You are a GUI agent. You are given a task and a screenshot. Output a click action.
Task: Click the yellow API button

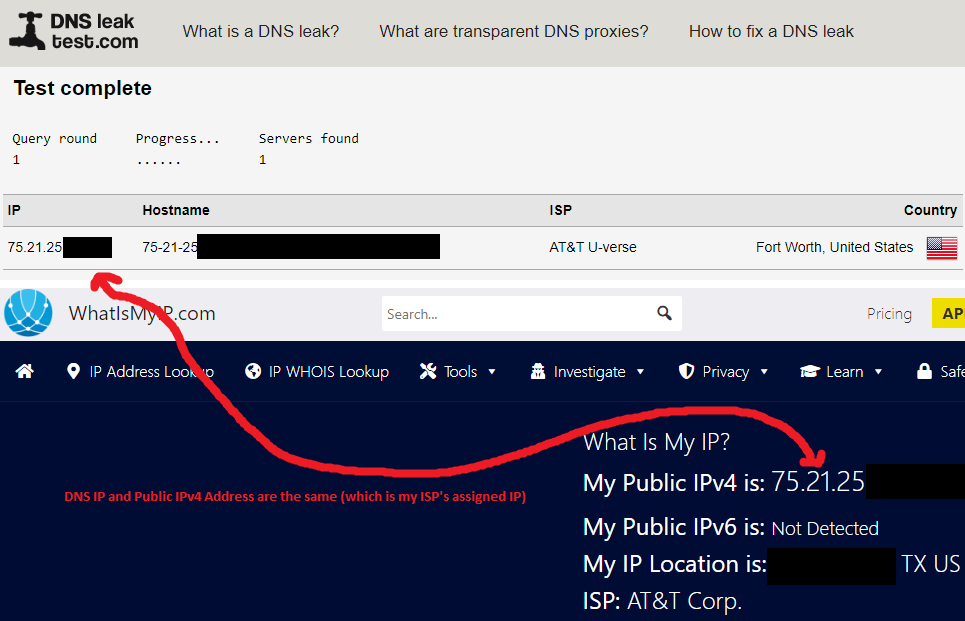coord(948,313)
